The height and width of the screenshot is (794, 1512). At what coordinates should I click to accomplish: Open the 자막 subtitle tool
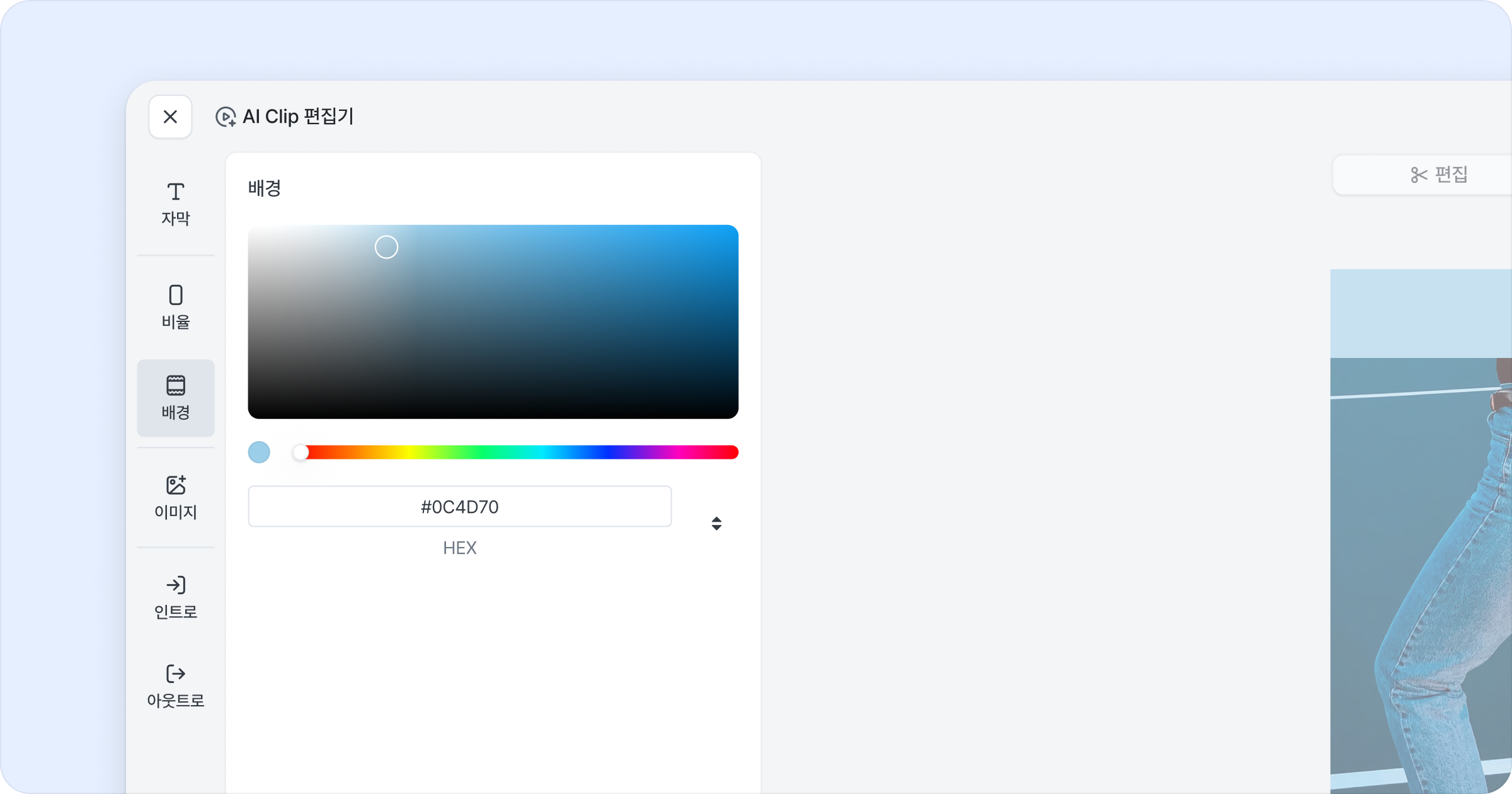click(176, 204)
